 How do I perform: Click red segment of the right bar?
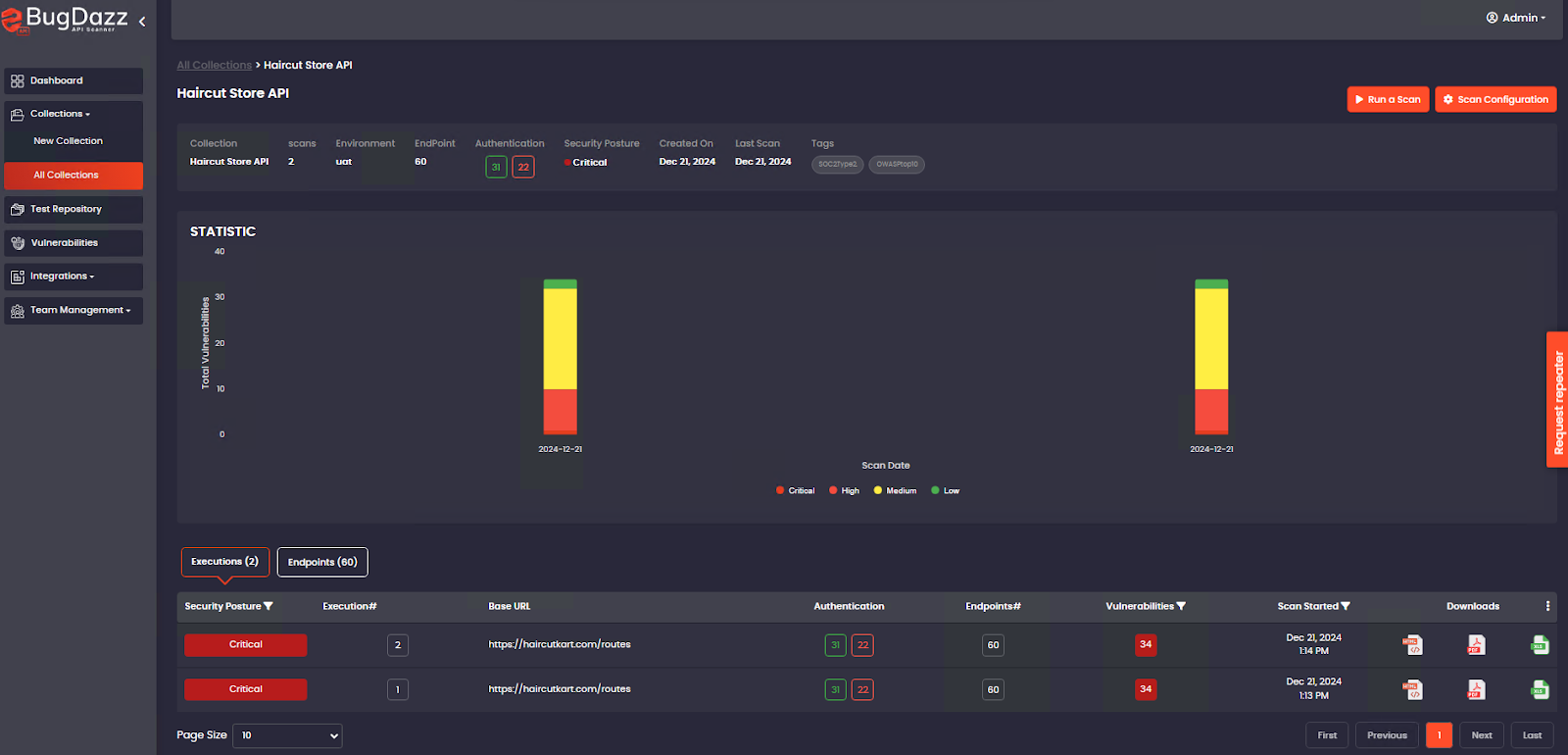[x=1211, y=411]
